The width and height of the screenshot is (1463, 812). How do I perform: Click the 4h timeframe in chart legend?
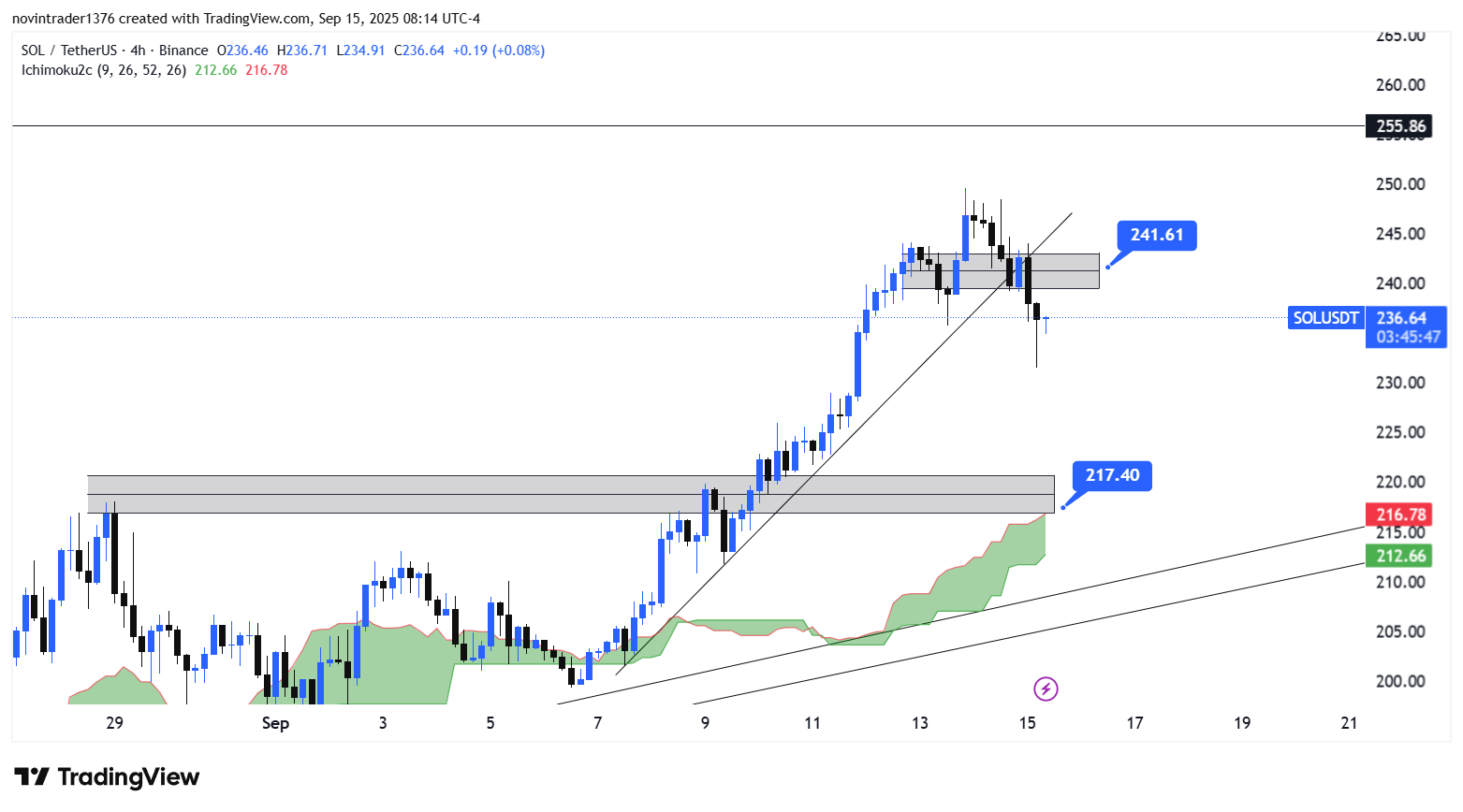tap(138, 51)
